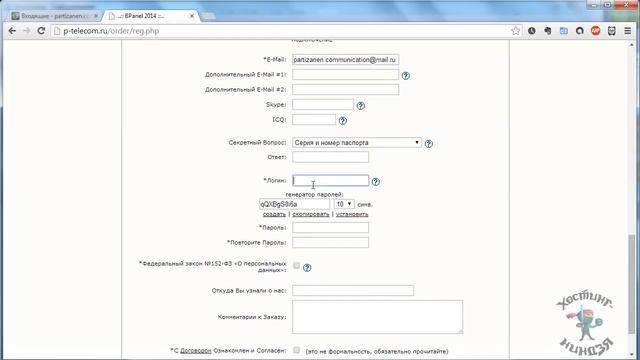Switch to the Входящие partizanen tab
The height and width of the screenshot is (360, 640).
point(55,16)
